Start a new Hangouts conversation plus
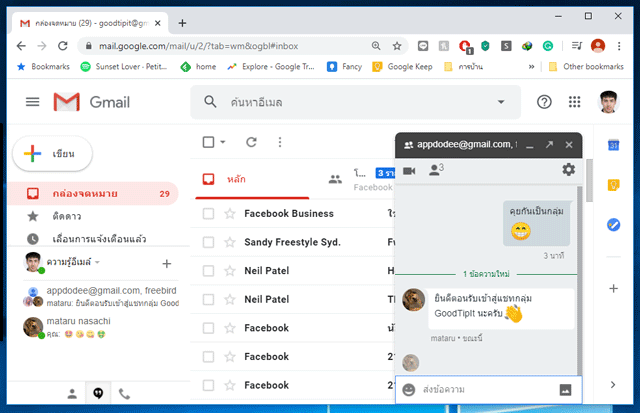 [x=167, y=264]
